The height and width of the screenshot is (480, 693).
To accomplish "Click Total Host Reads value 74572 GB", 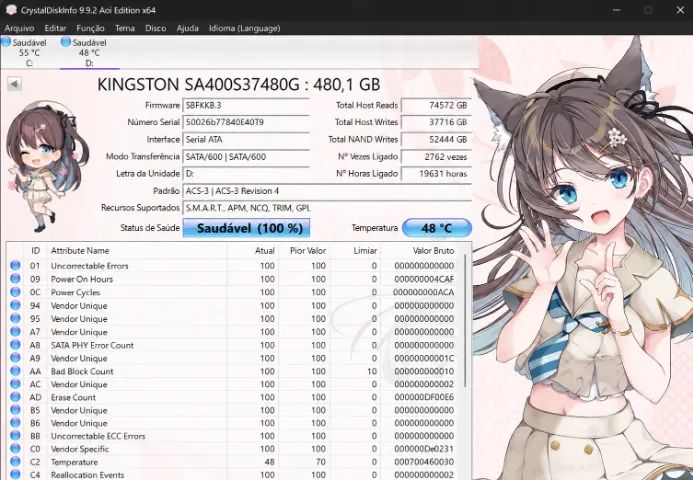I will point(436,105).
